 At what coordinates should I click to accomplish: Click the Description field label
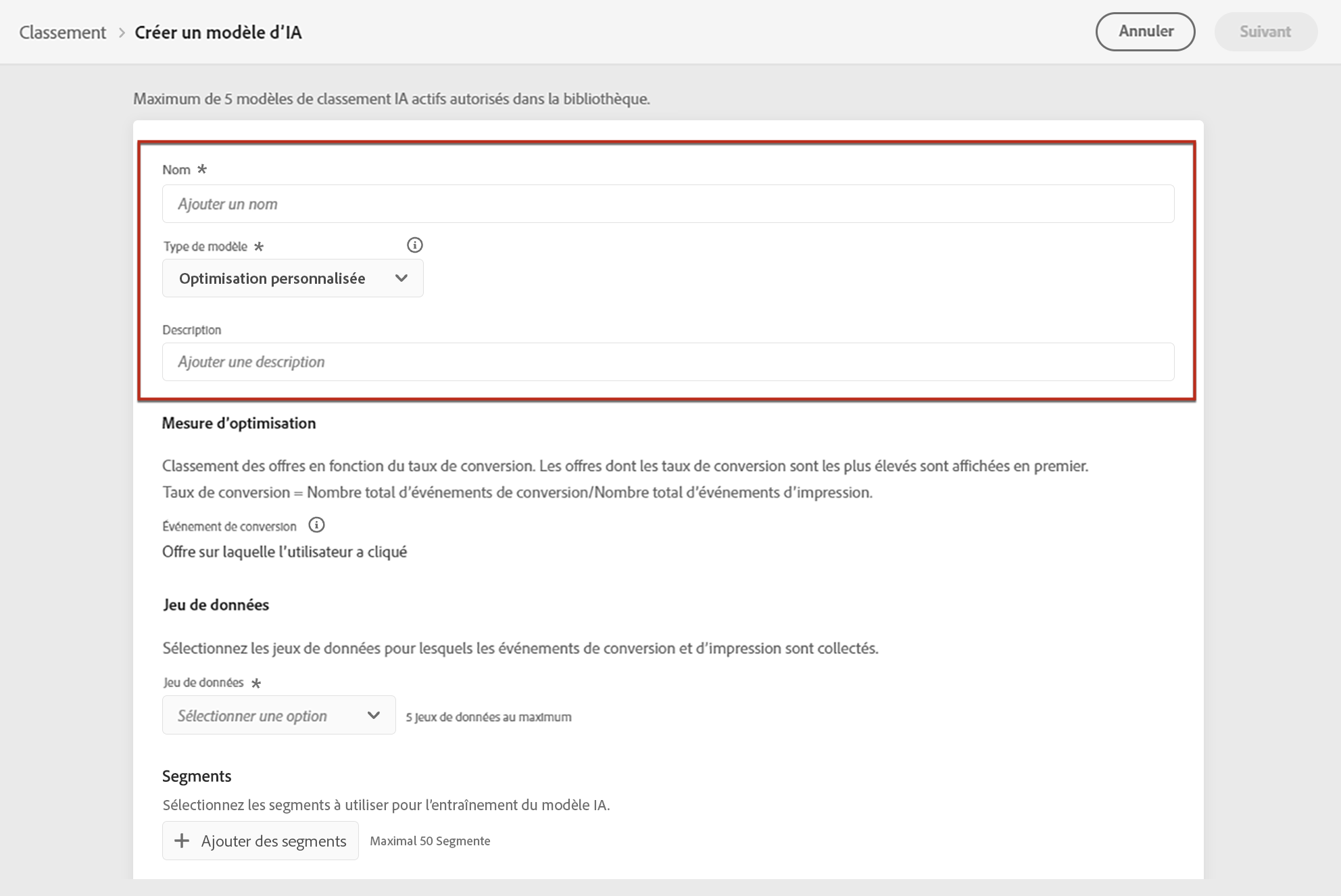tap(192, 330)
